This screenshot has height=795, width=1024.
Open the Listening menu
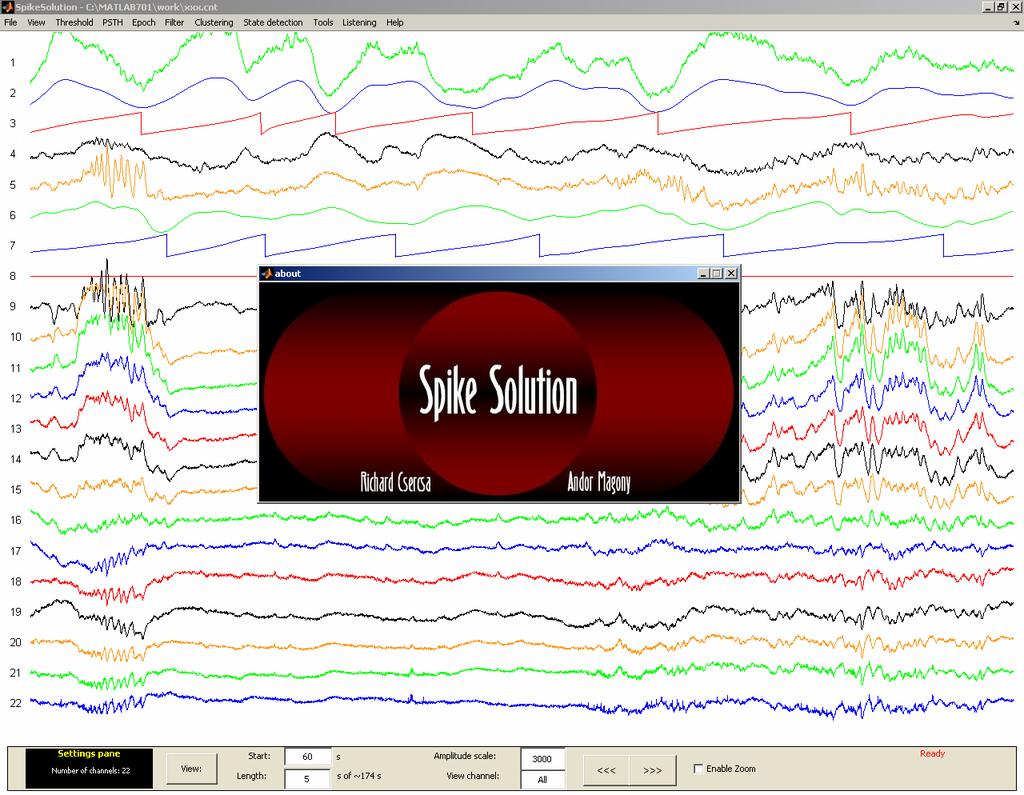coord(359,22)
